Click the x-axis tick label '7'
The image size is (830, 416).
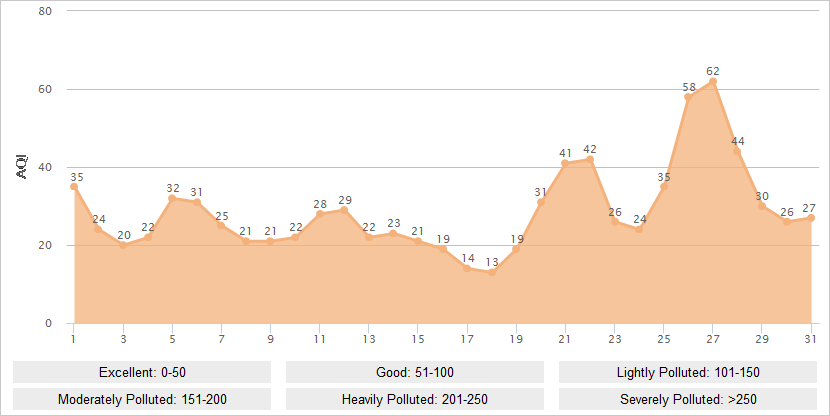coord(221,339)
